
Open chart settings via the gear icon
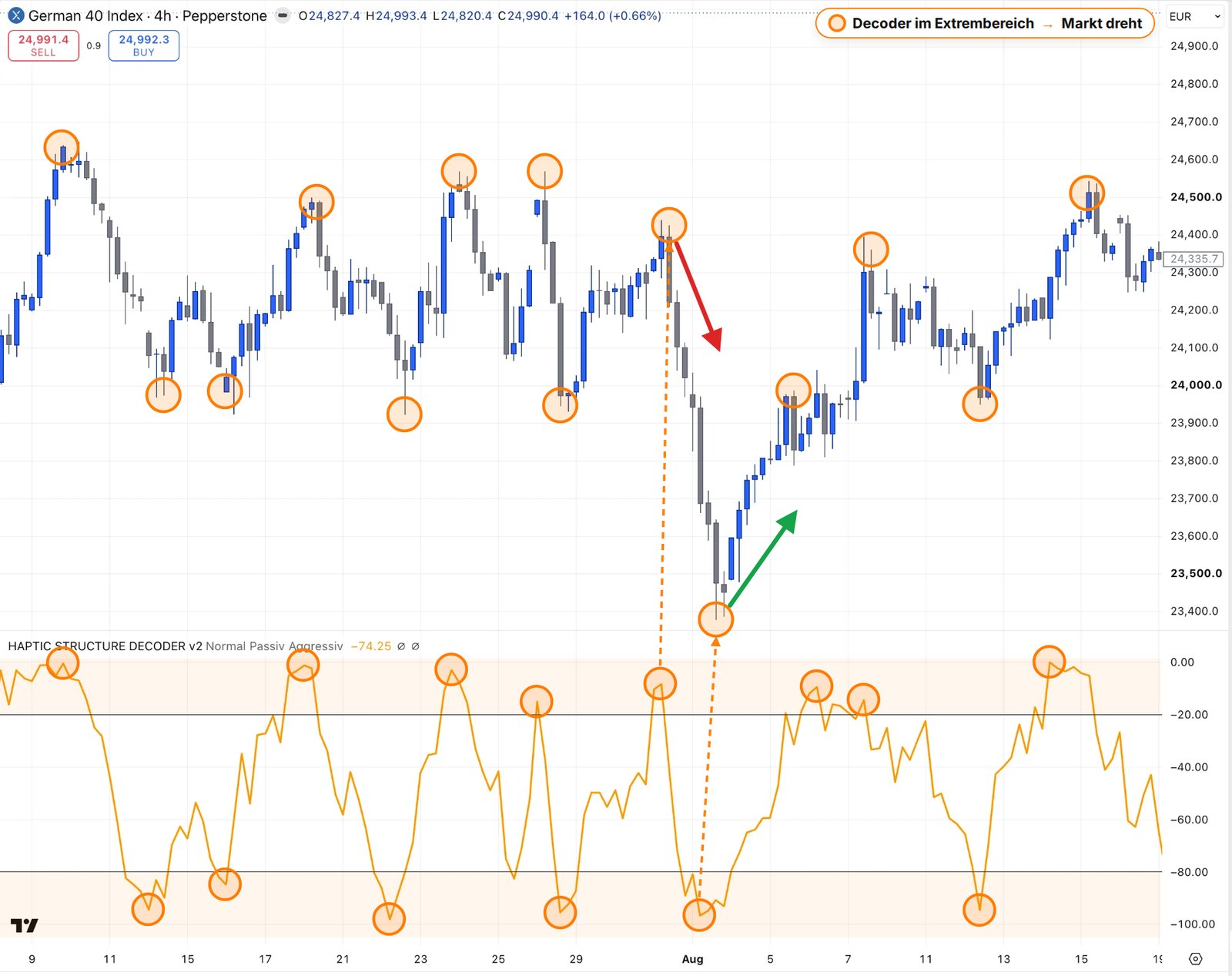[x=1196, y=959]
